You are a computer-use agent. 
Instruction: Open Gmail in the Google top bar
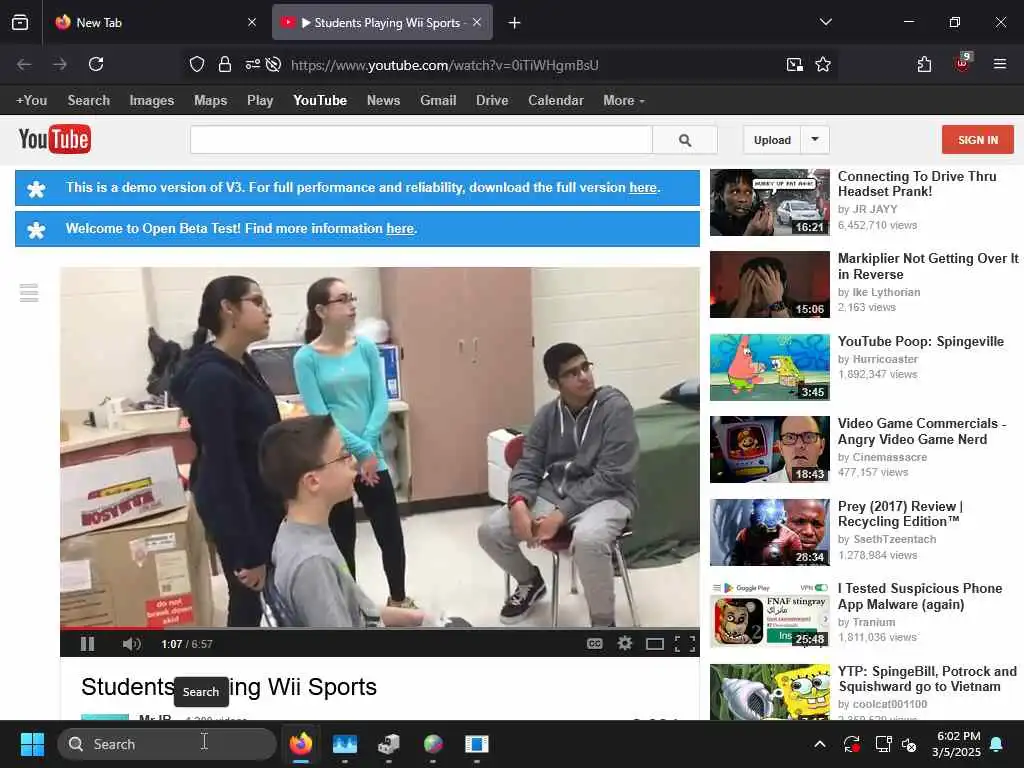click(x=438, y=101)
